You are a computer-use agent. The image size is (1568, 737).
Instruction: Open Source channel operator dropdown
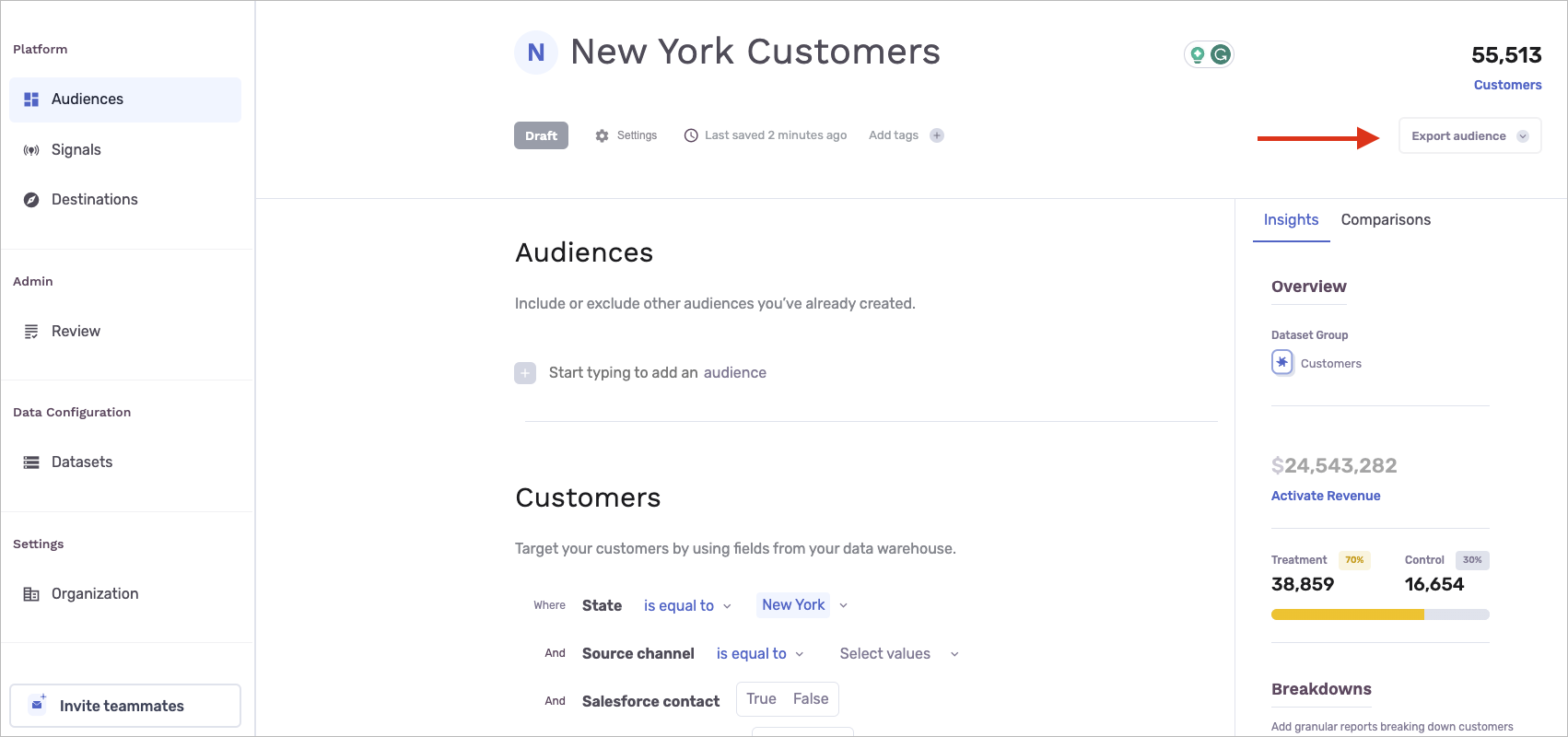760,653
